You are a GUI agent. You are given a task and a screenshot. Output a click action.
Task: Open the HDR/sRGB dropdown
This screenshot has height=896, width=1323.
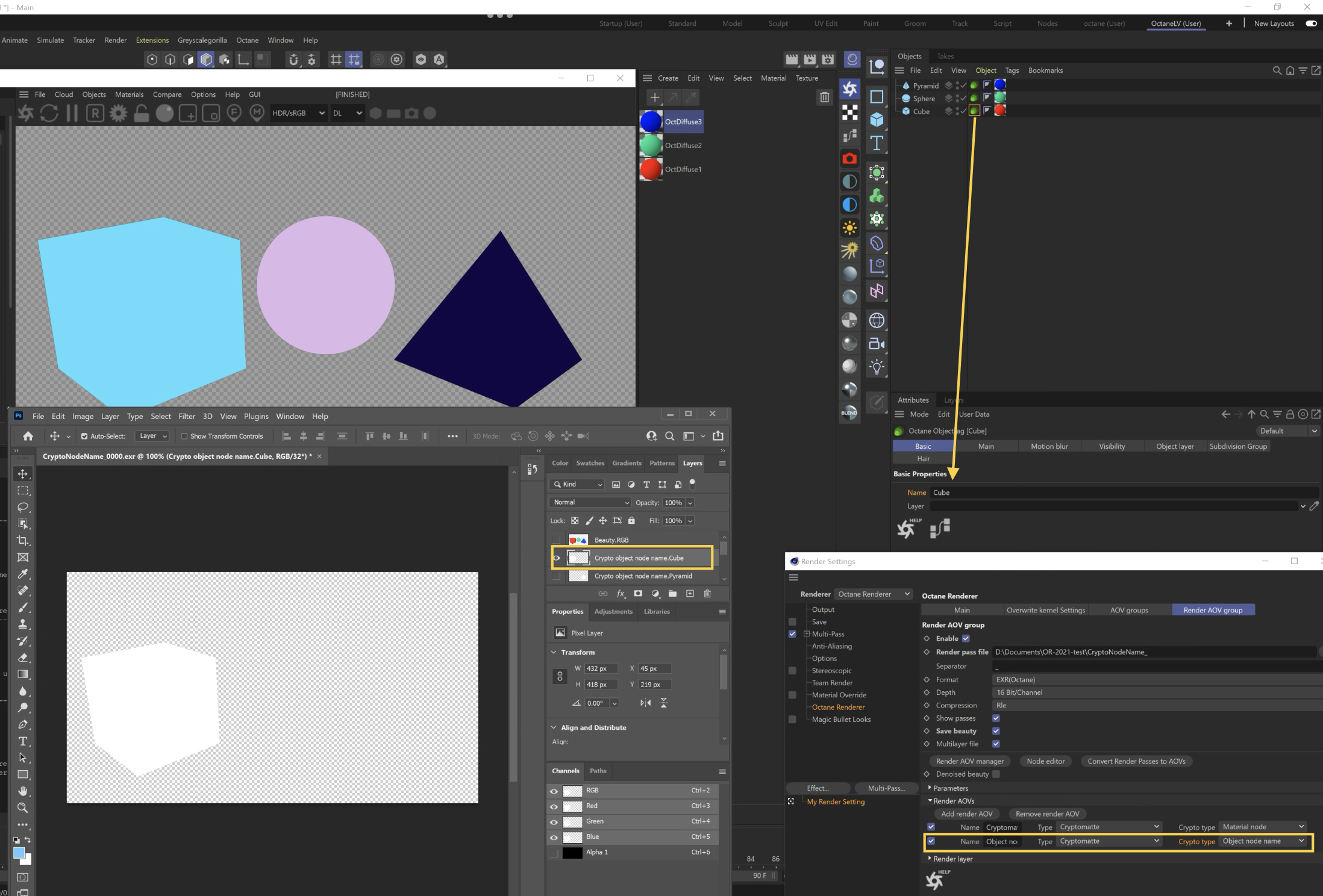298,113
